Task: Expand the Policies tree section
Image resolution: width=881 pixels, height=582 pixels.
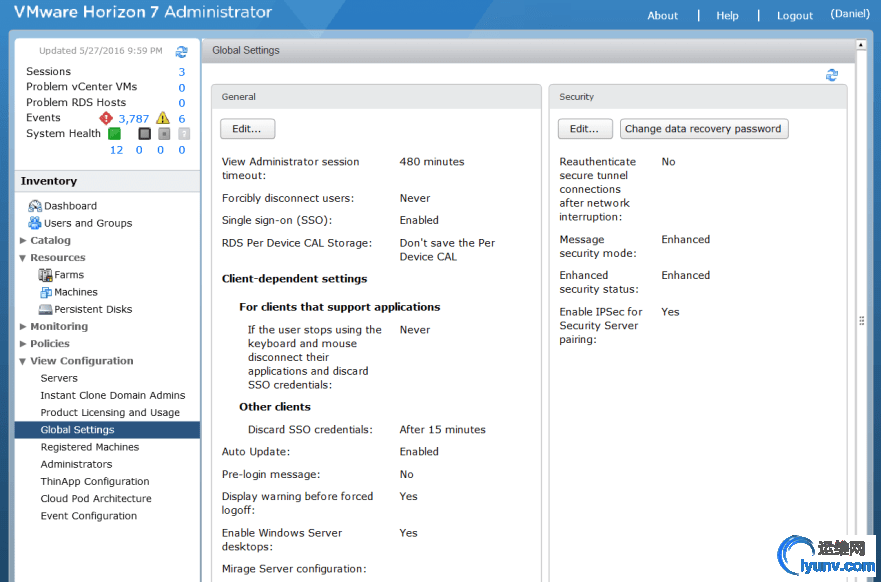Action: 23,344
